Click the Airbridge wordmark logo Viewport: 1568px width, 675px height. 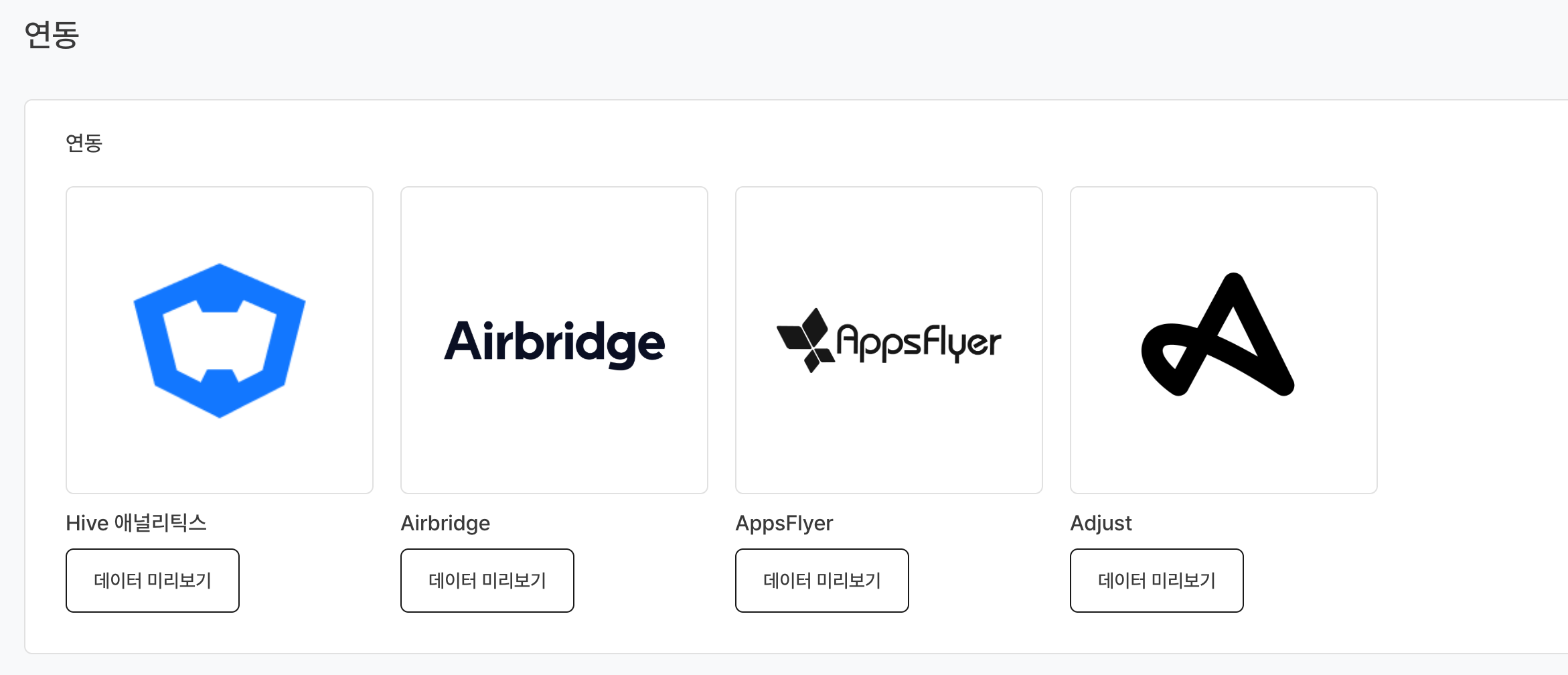554,342
